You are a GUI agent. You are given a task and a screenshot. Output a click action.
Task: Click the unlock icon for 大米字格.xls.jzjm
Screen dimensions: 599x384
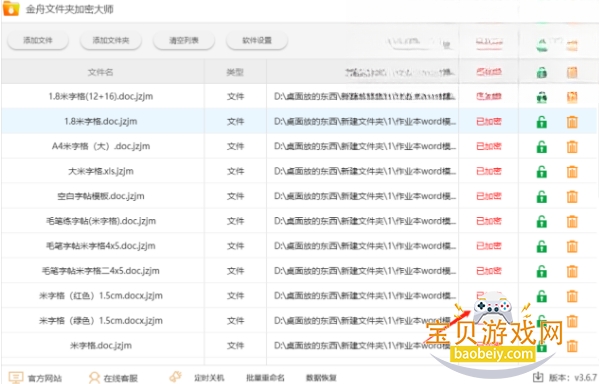[542, 172]
